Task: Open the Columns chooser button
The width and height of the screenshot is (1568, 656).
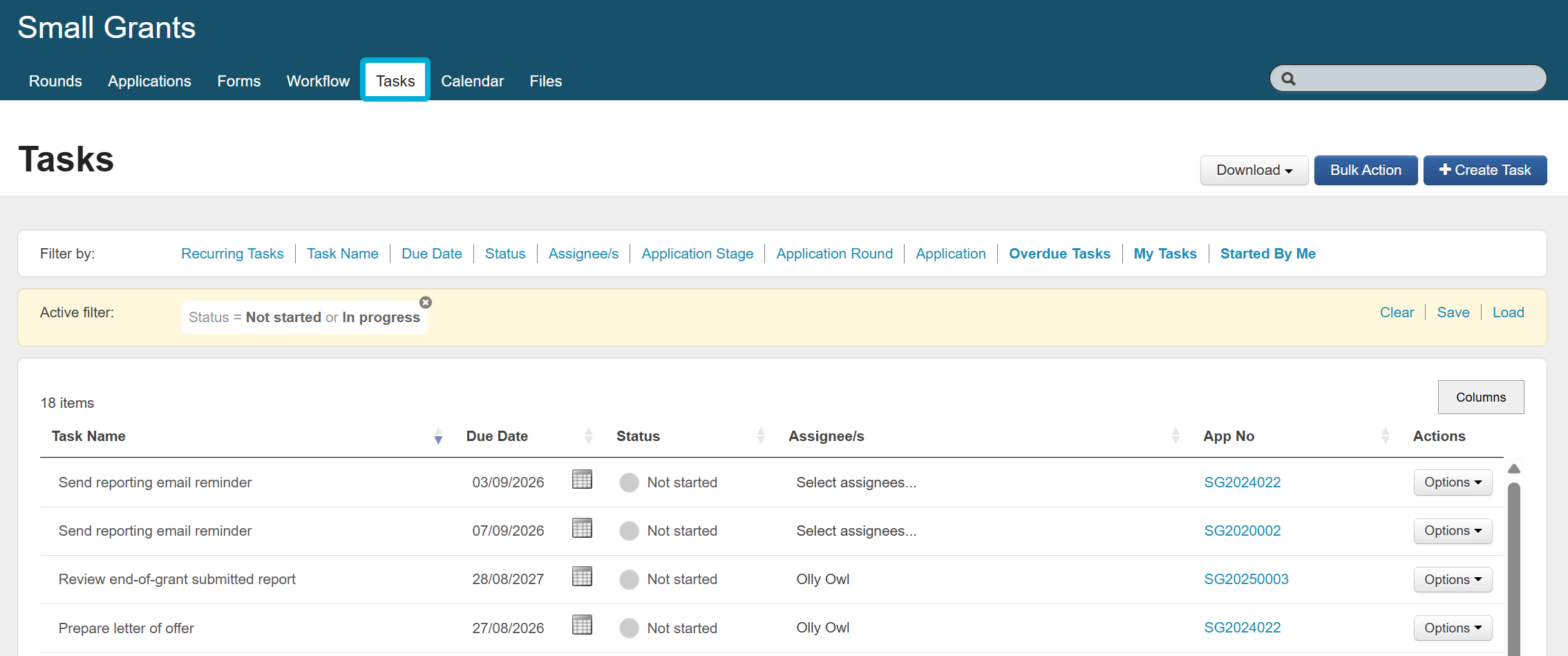Action: [x=1481, y=397]
